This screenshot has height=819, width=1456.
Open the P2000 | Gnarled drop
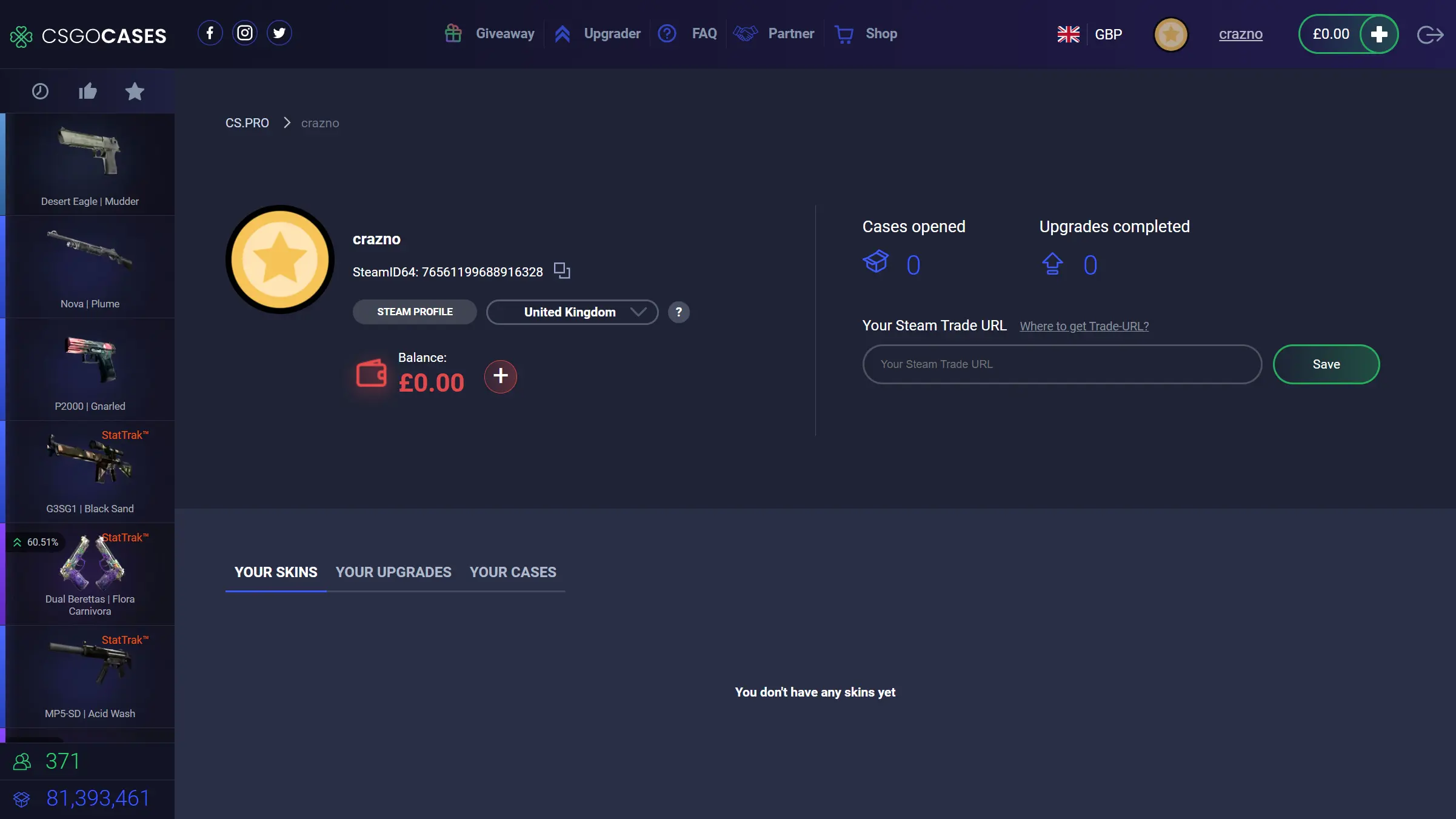click(90, 369)
